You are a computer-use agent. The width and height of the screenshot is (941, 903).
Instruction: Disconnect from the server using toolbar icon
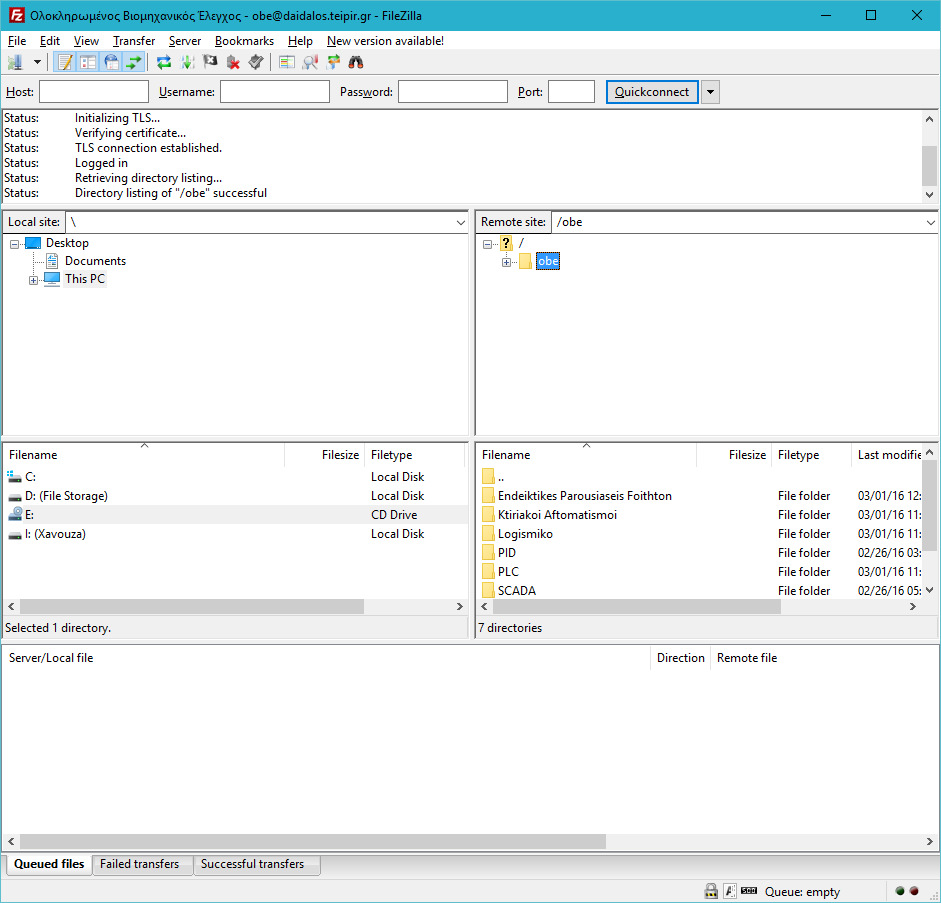(233, 62)
